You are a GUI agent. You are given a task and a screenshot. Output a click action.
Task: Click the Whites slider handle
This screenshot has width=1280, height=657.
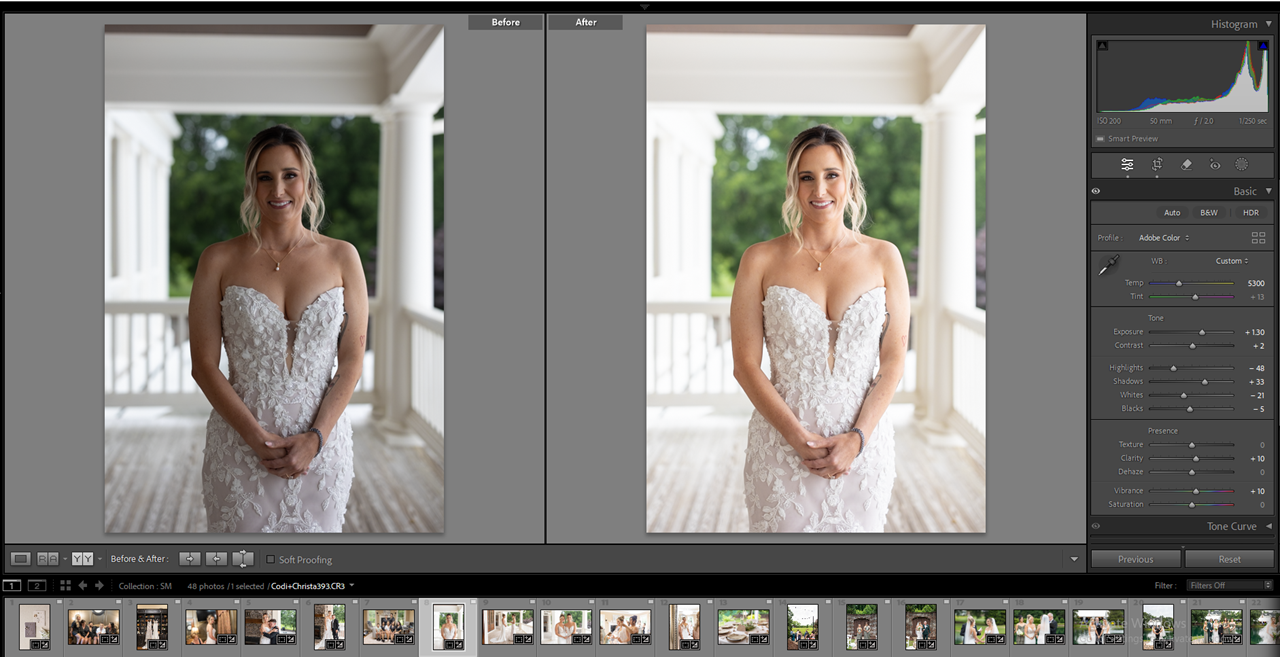(1184, 395)
